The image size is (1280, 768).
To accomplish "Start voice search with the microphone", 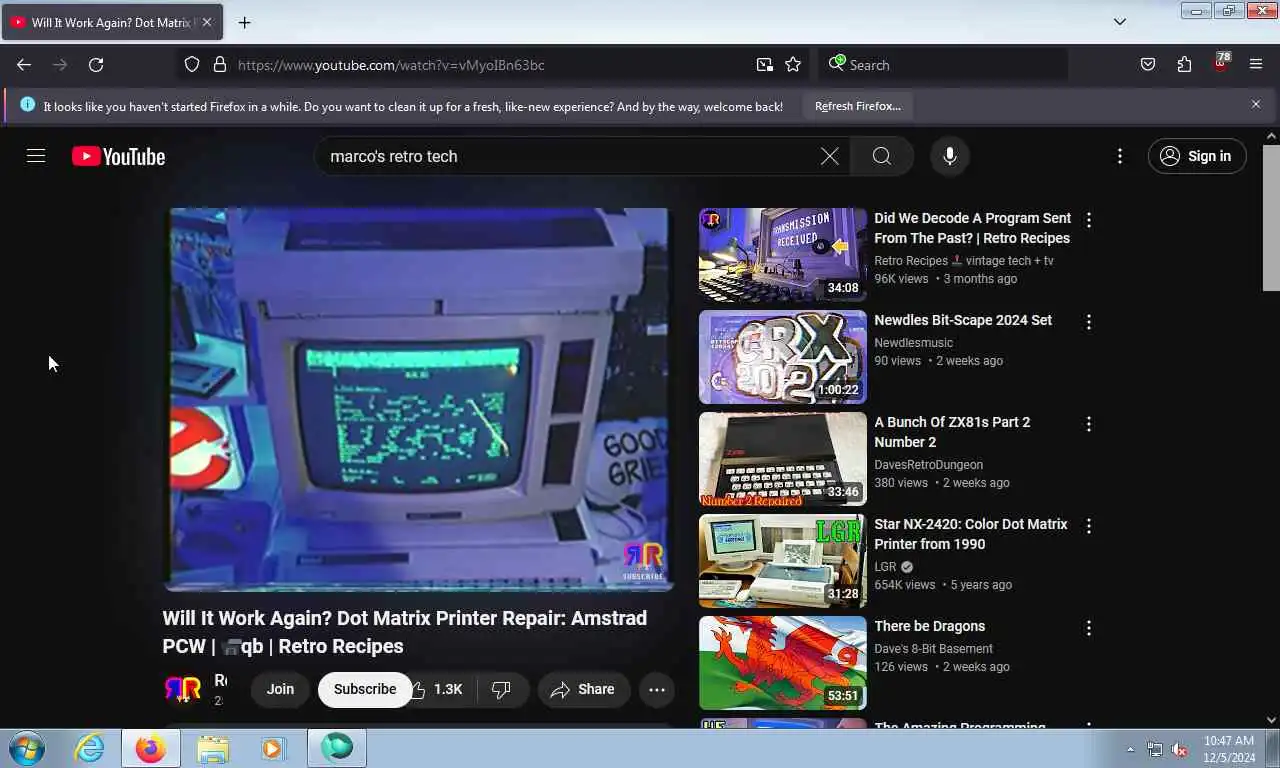I will tap(950, 156).
